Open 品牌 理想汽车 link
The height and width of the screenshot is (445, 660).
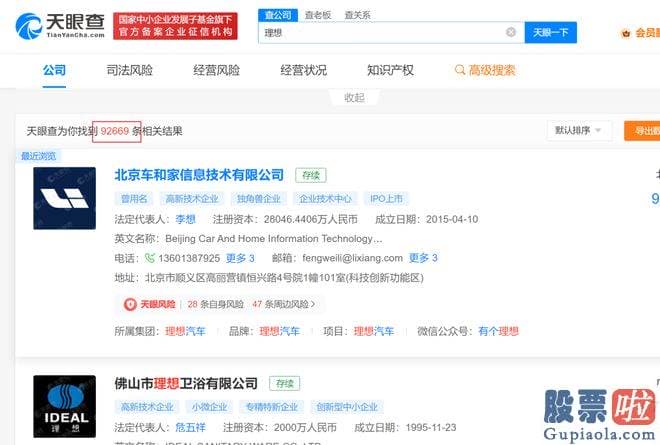(279, 331)
